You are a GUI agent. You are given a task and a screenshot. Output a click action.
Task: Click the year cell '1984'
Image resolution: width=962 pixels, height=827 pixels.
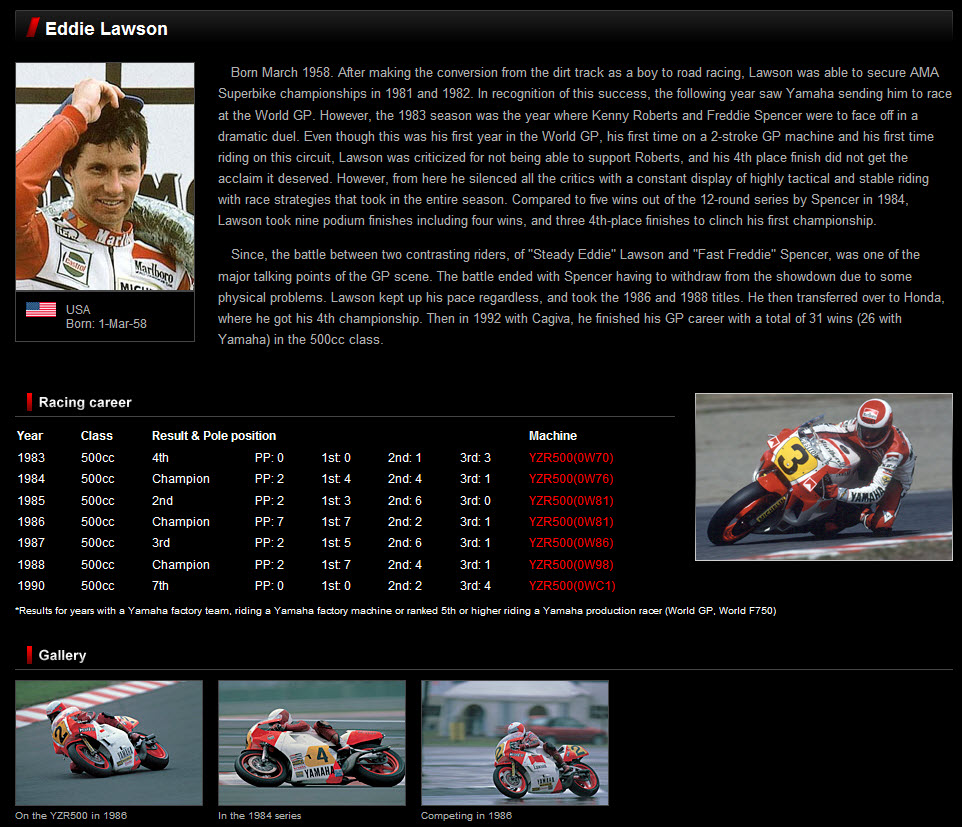click(31, 479)
